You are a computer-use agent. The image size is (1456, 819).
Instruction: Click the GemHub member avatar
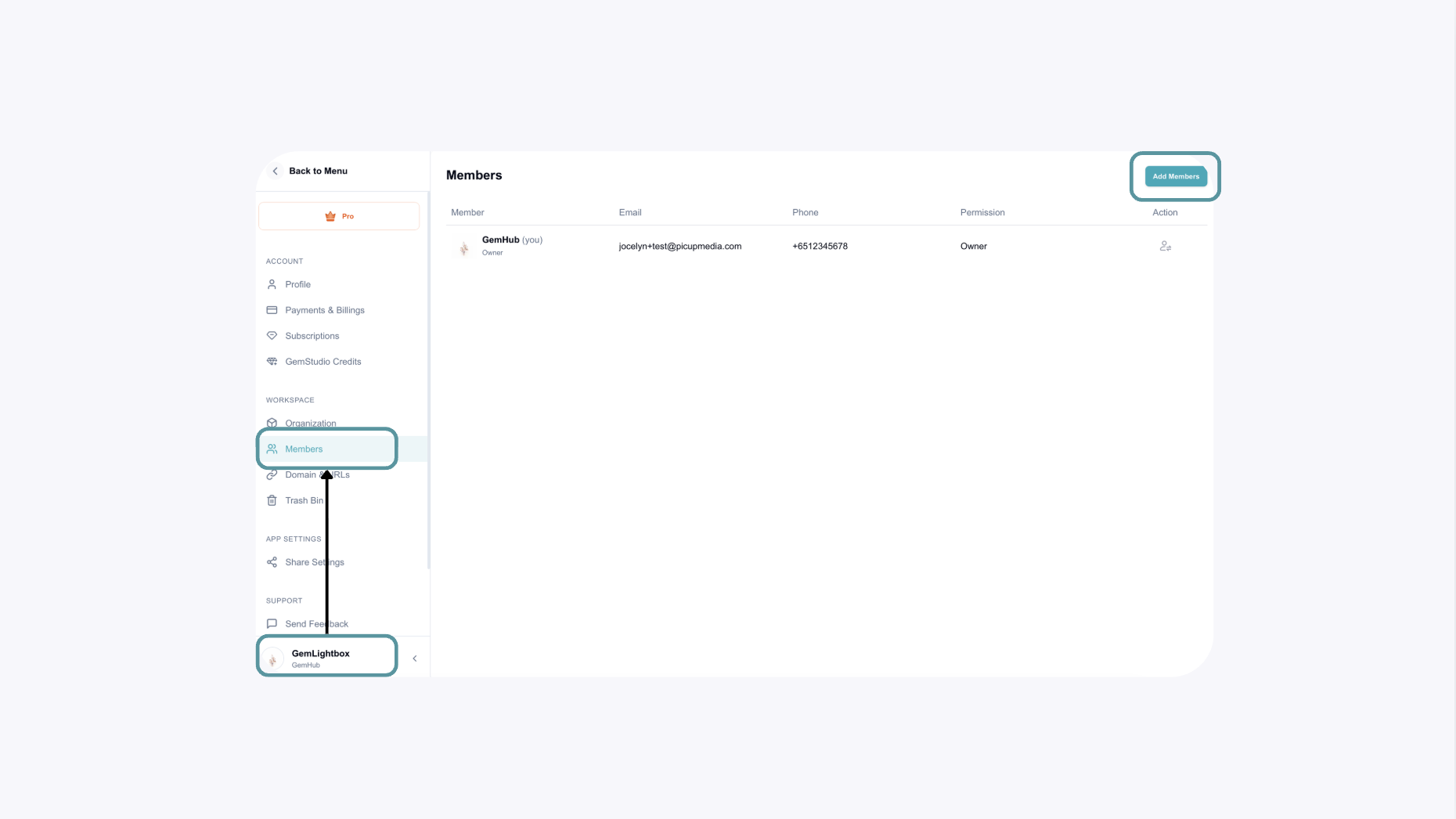pyautogui.click(x=464, y=247)
